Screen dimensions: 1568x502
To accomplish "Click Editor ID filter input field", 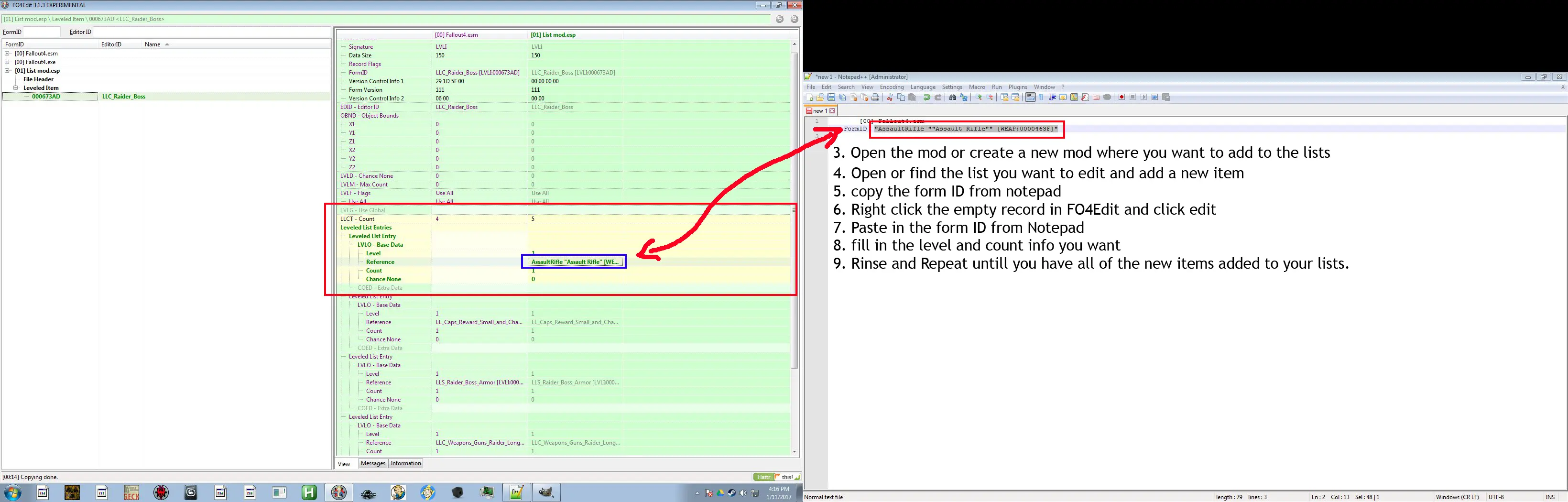I will tap(211, 32).
